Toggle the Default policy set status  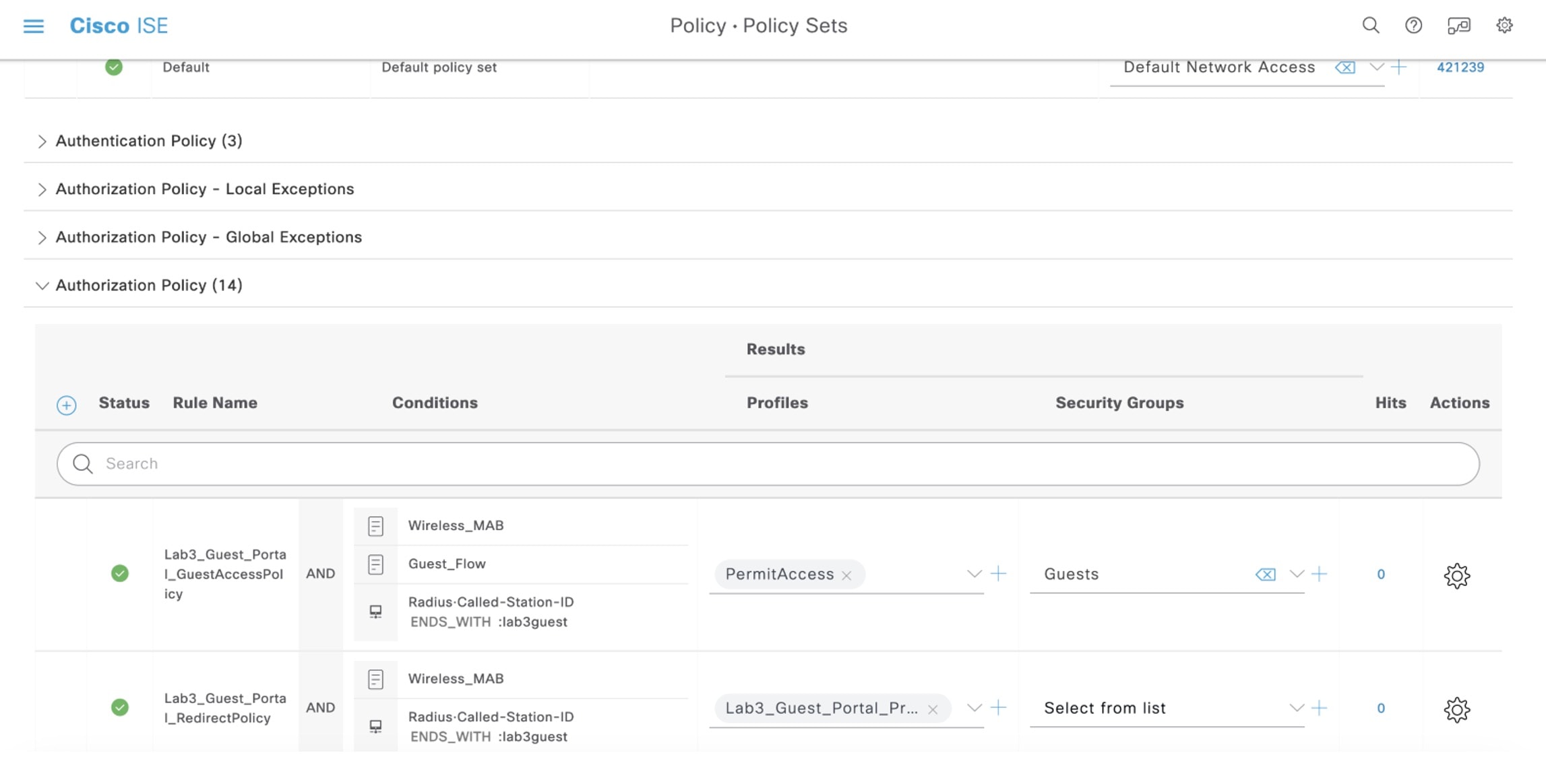114,67
